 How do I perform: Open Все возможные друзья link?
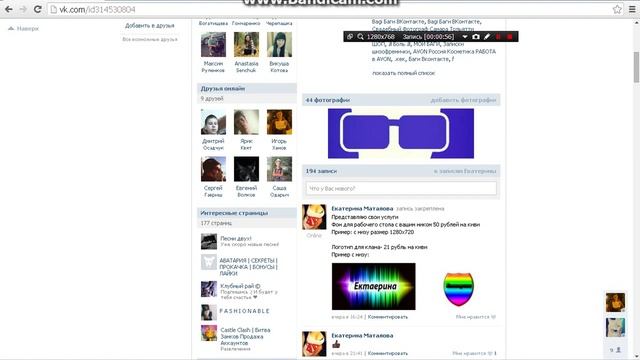150,39
